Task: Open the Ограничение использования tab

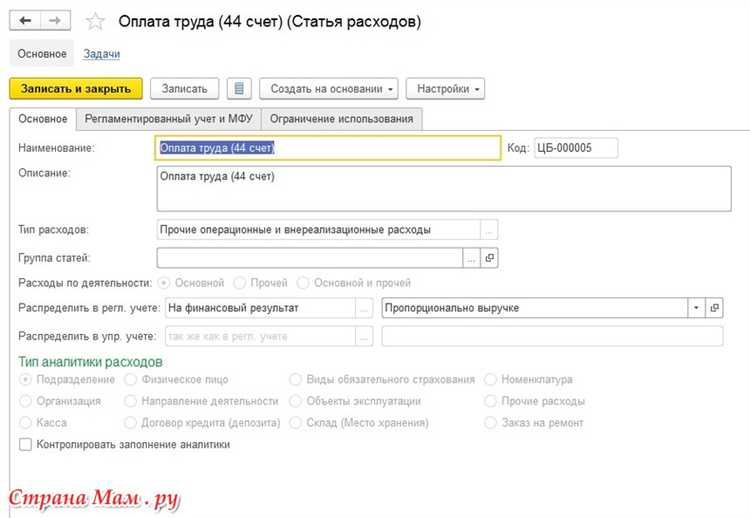Action: (342, 119)
